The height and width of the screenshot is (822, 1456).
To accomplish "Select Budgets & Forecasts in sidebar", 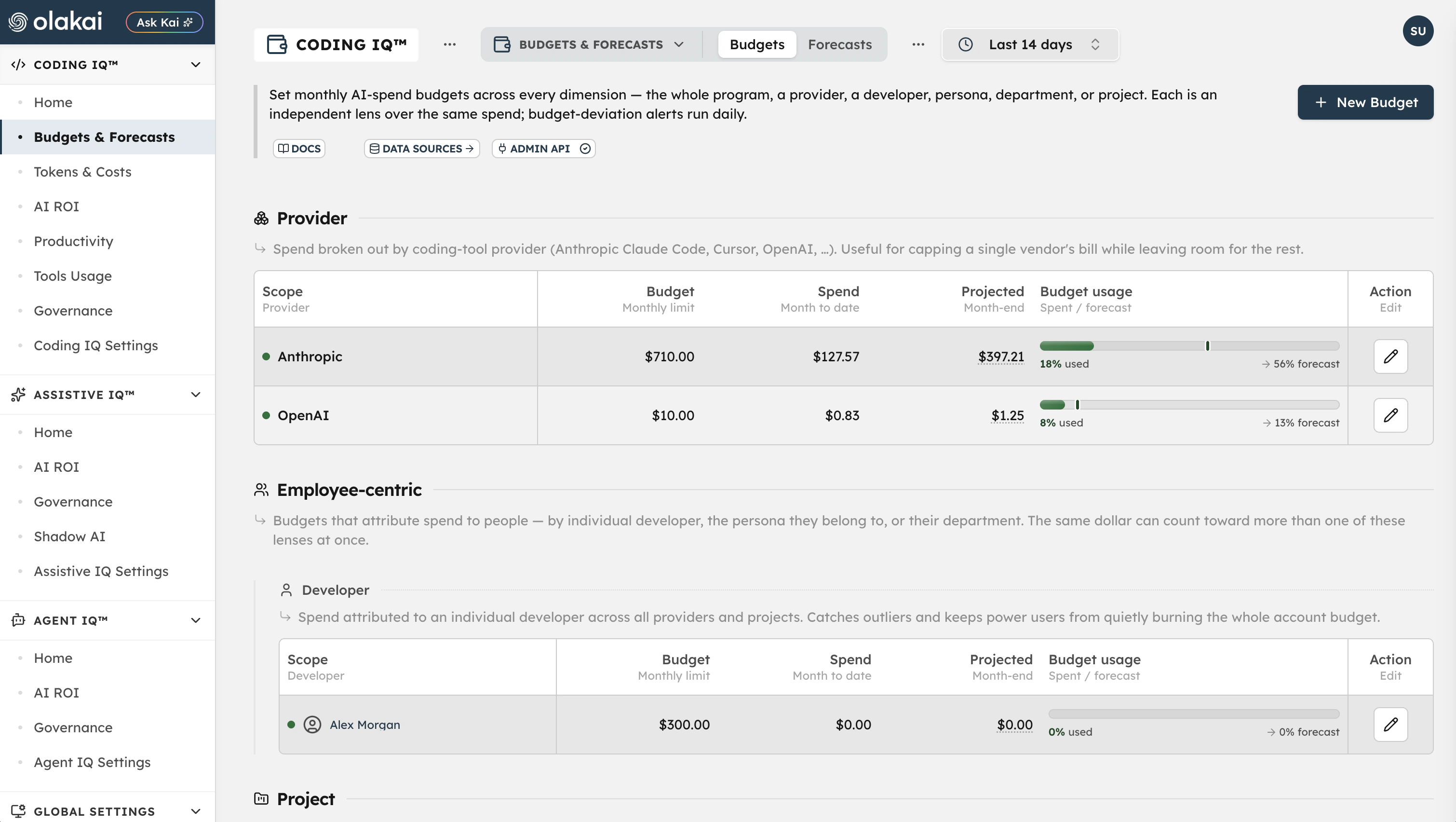I will (108, 137).
